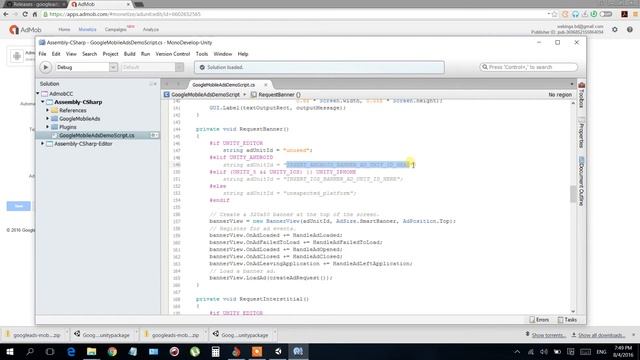640x360 pixels.
Task: Click the Plugins folder icon
Action: pyautogui.click(x=54, y=127)
